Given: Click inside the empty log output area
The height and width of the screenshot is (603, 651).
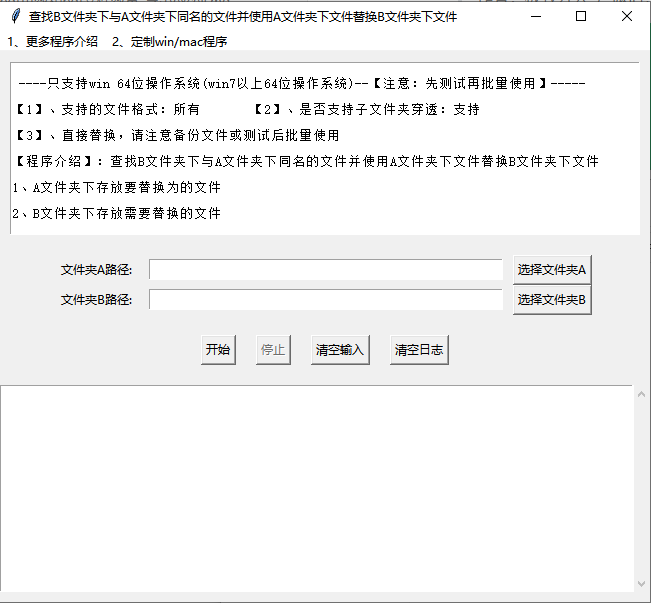Looking at the screenshot, I should tap(316, 488).
